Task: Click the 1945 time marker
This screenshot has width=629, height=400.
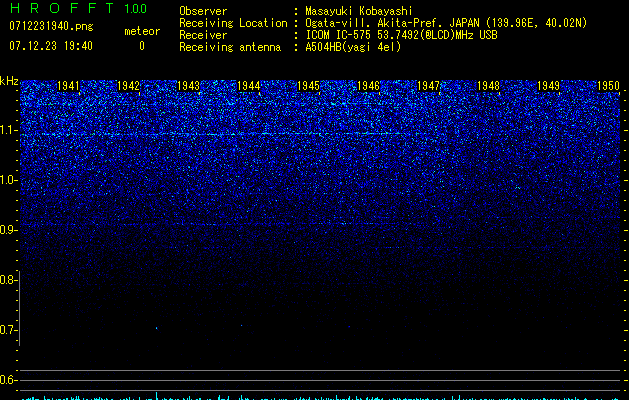Action: pos(308,86)
